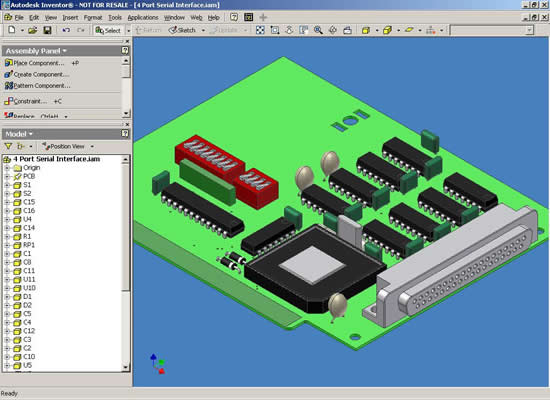Close the Assembly Panel with X
The width and height of the screenshot is (550, 400).
click(x=127, y=41)
